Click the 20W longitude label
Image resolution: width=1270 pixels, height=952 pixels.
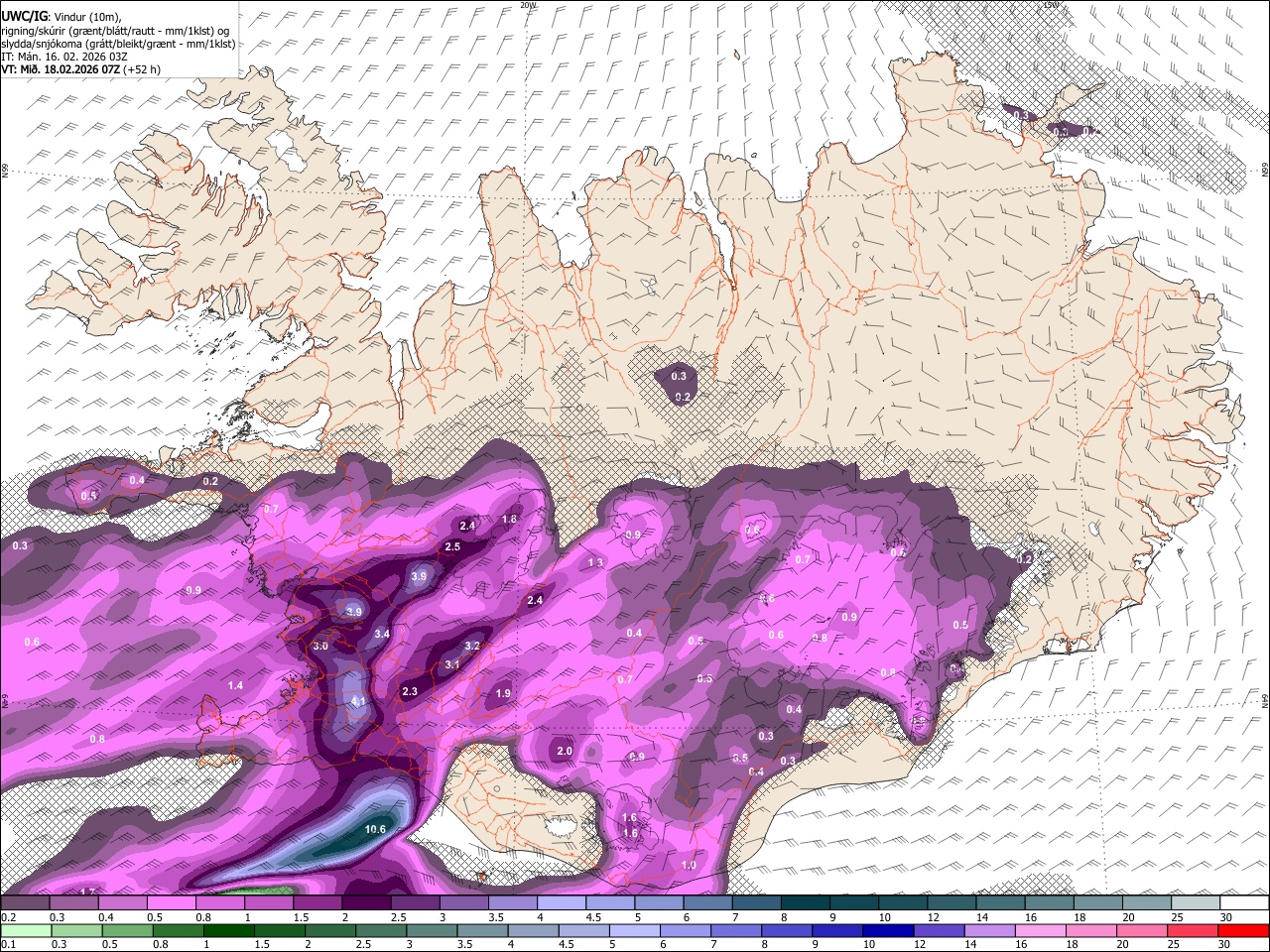click(528, 5)
